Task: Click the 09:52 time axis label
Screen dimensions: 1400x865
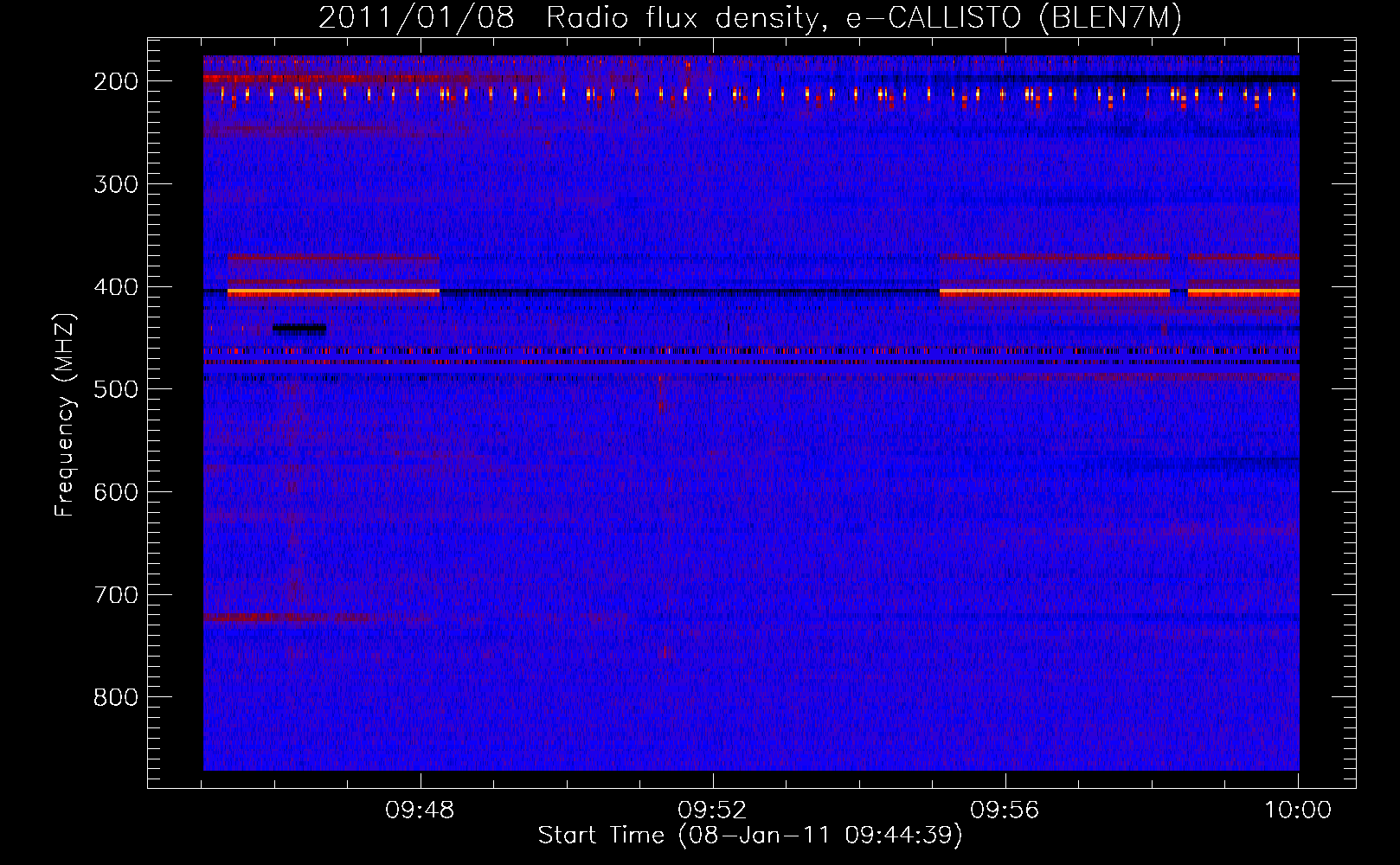Action: [712, 811]
